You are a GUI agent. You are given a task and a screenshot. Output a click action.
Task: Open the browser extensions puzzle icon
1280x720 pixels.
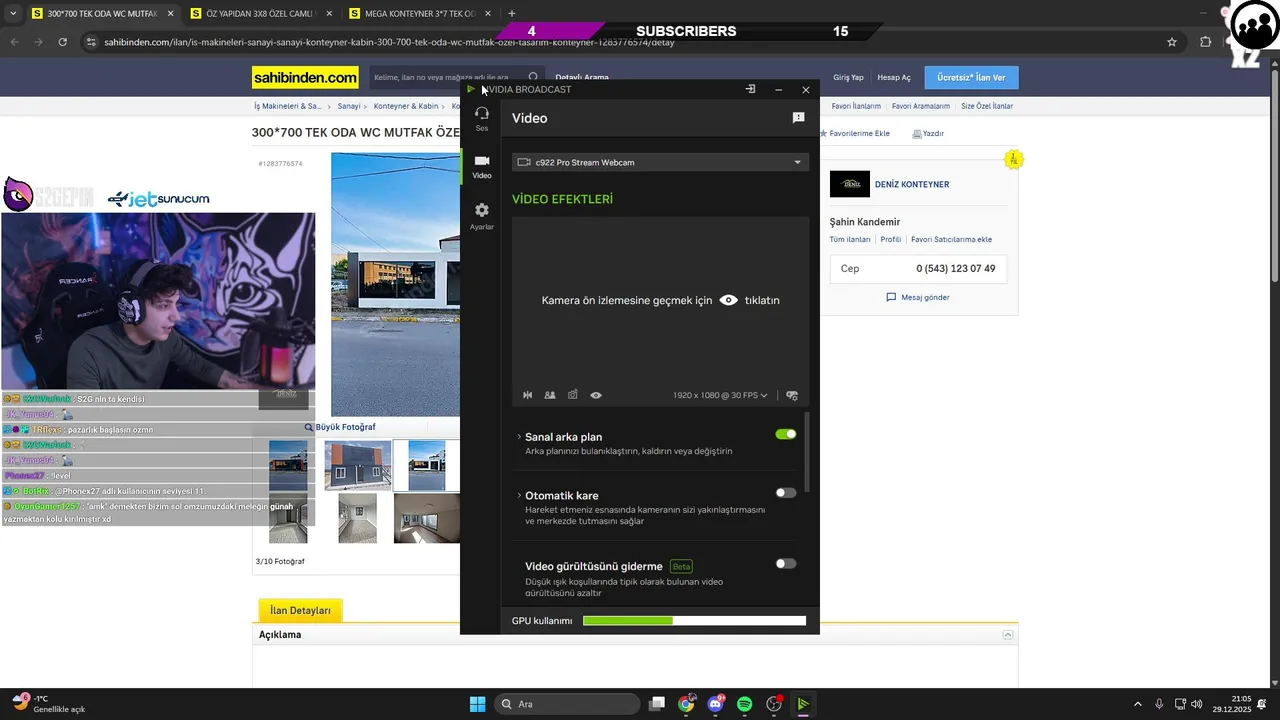pyautogui.click(x=1205, y=42)
